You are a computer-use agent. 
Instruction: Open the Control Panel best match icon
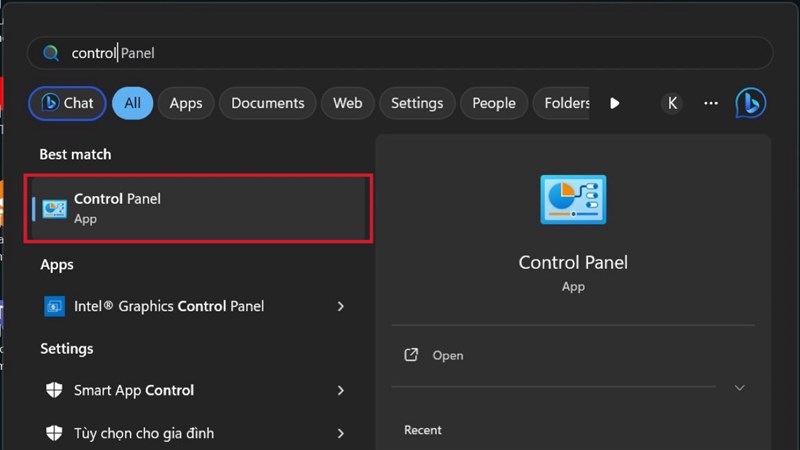55,208
